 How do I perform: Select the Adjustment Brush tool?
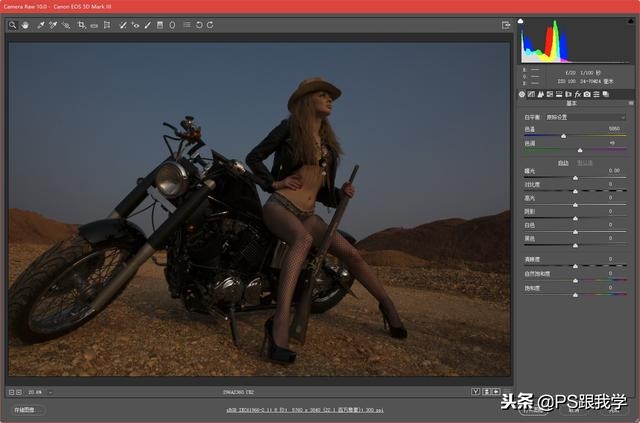148,24
